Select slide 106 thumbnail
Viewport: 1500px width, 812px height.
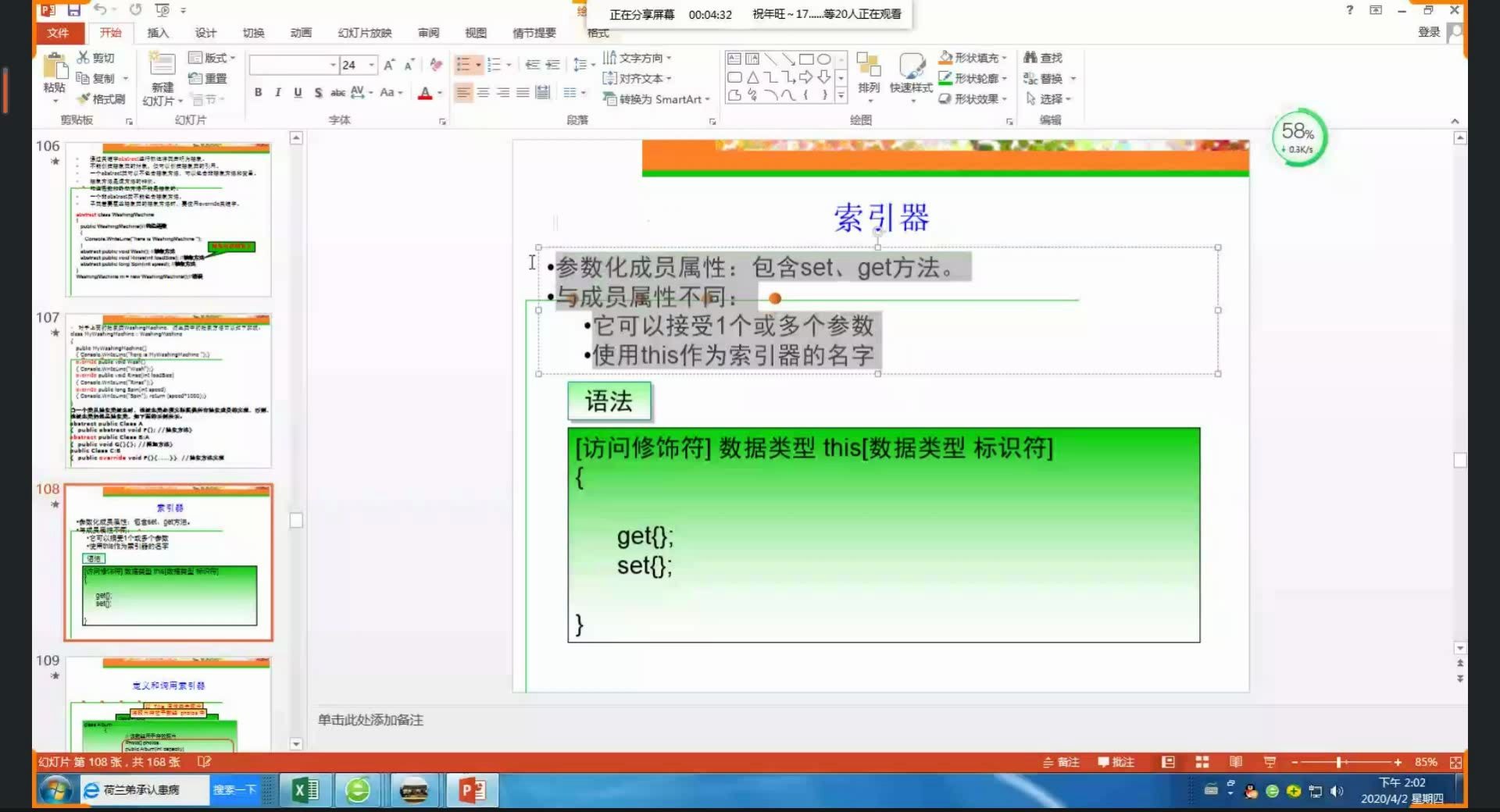click(x=169, y=219)
